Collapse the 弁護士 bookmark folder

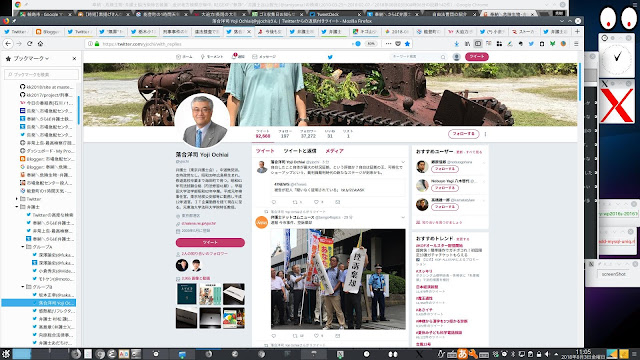(x=17, y=207)
